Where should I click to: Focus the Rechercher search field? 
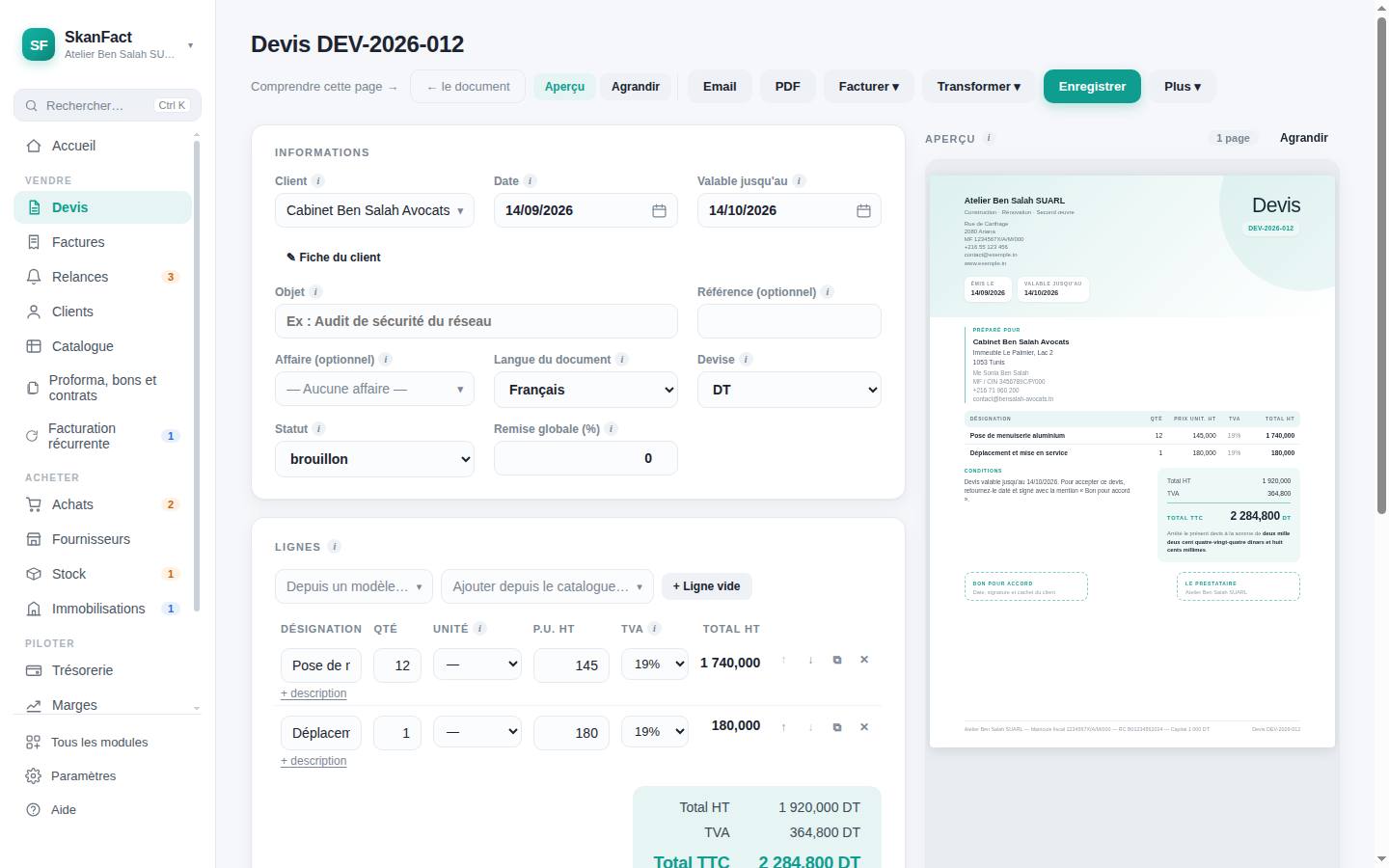(107, 105)
